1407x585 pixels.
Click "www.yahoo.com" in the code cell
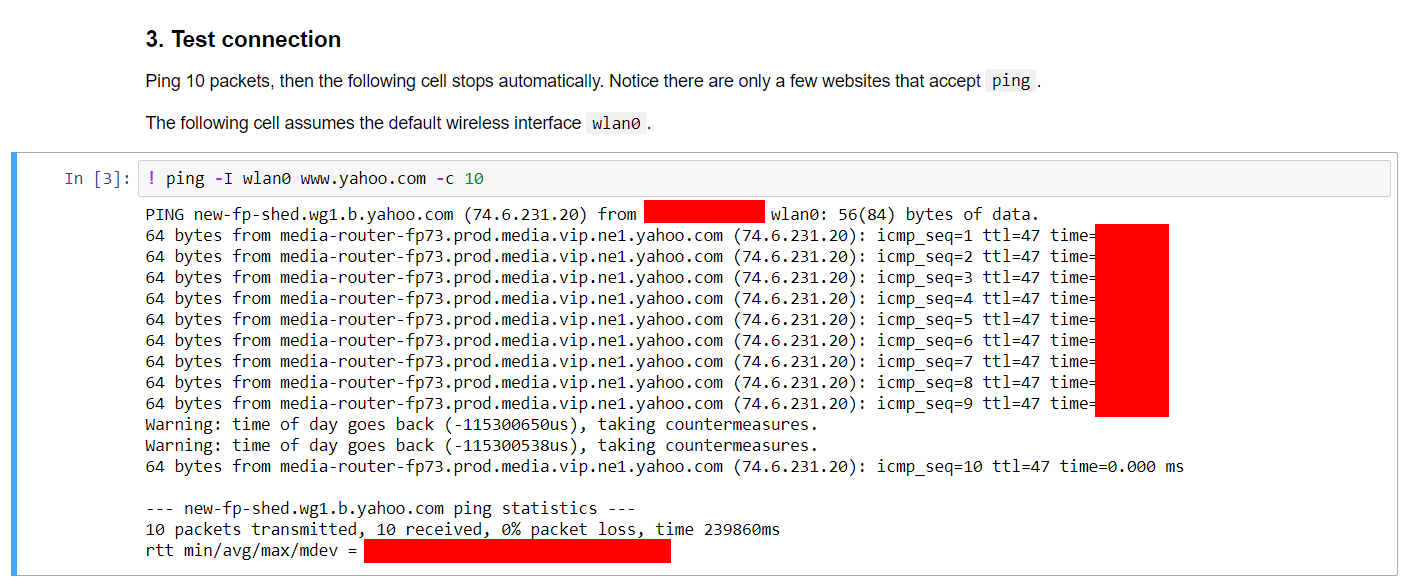362,179
